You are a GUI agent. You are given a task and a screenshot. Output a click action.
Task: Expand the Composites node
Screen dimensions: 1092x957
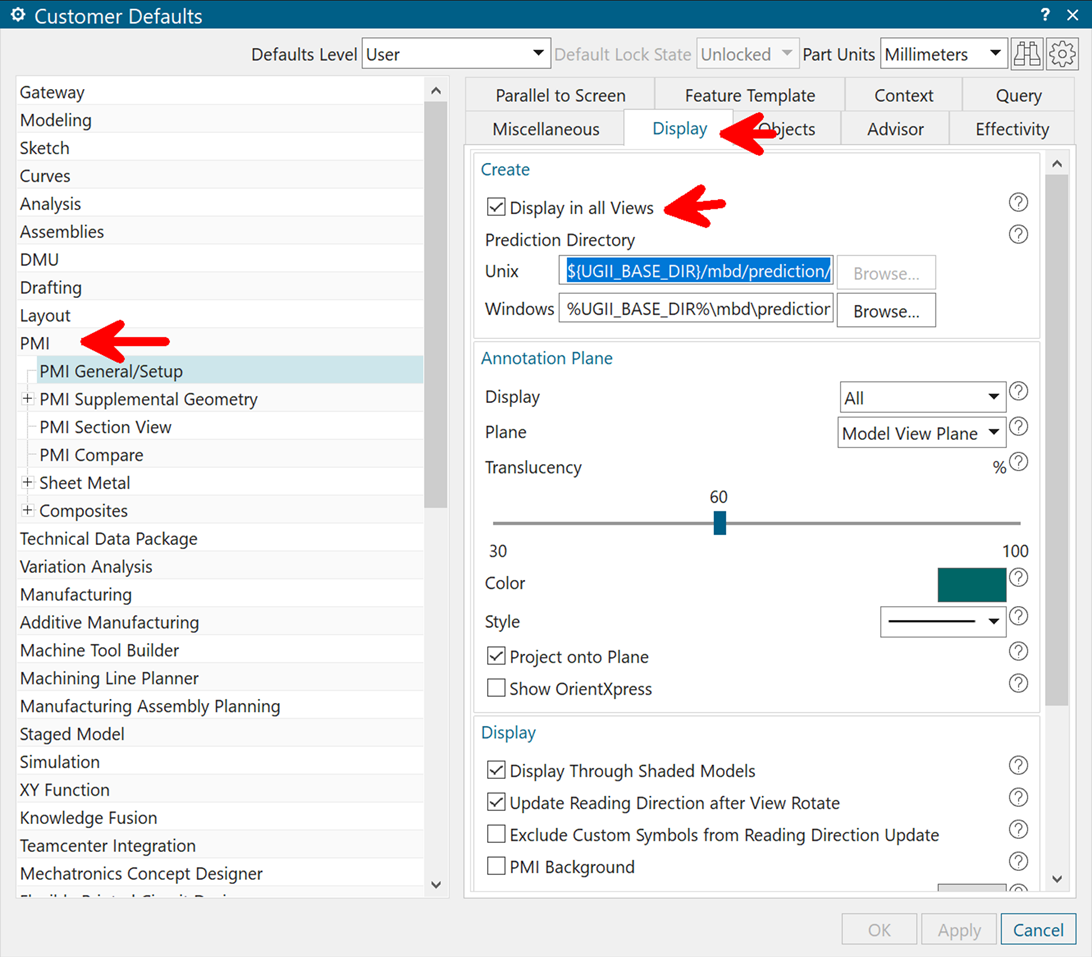27,510
